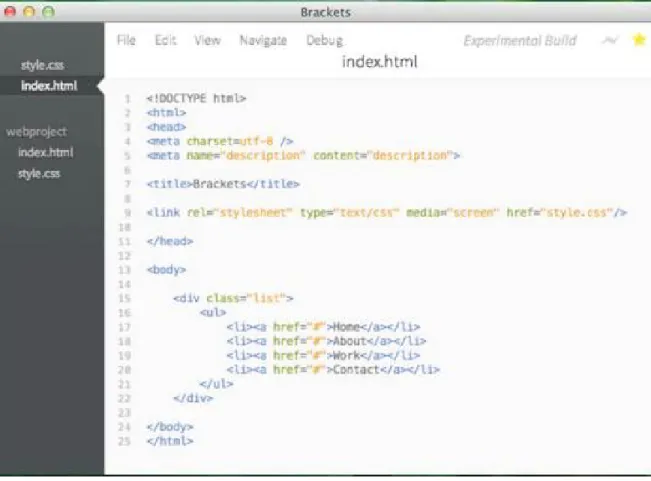651x481 pixels.
Task: Click the yellow star icon in toolbar
Action: point(639,40)
